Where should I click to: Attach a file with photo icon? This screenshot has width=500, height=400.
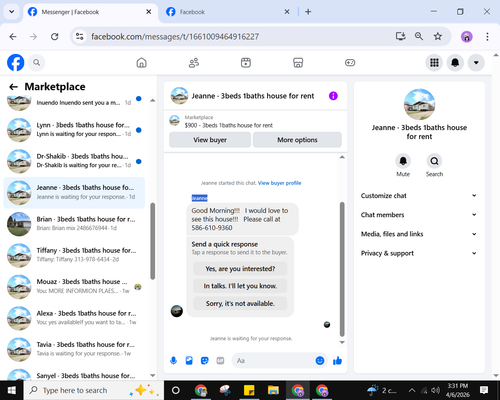pyautogui.click(x=189, y=360)
